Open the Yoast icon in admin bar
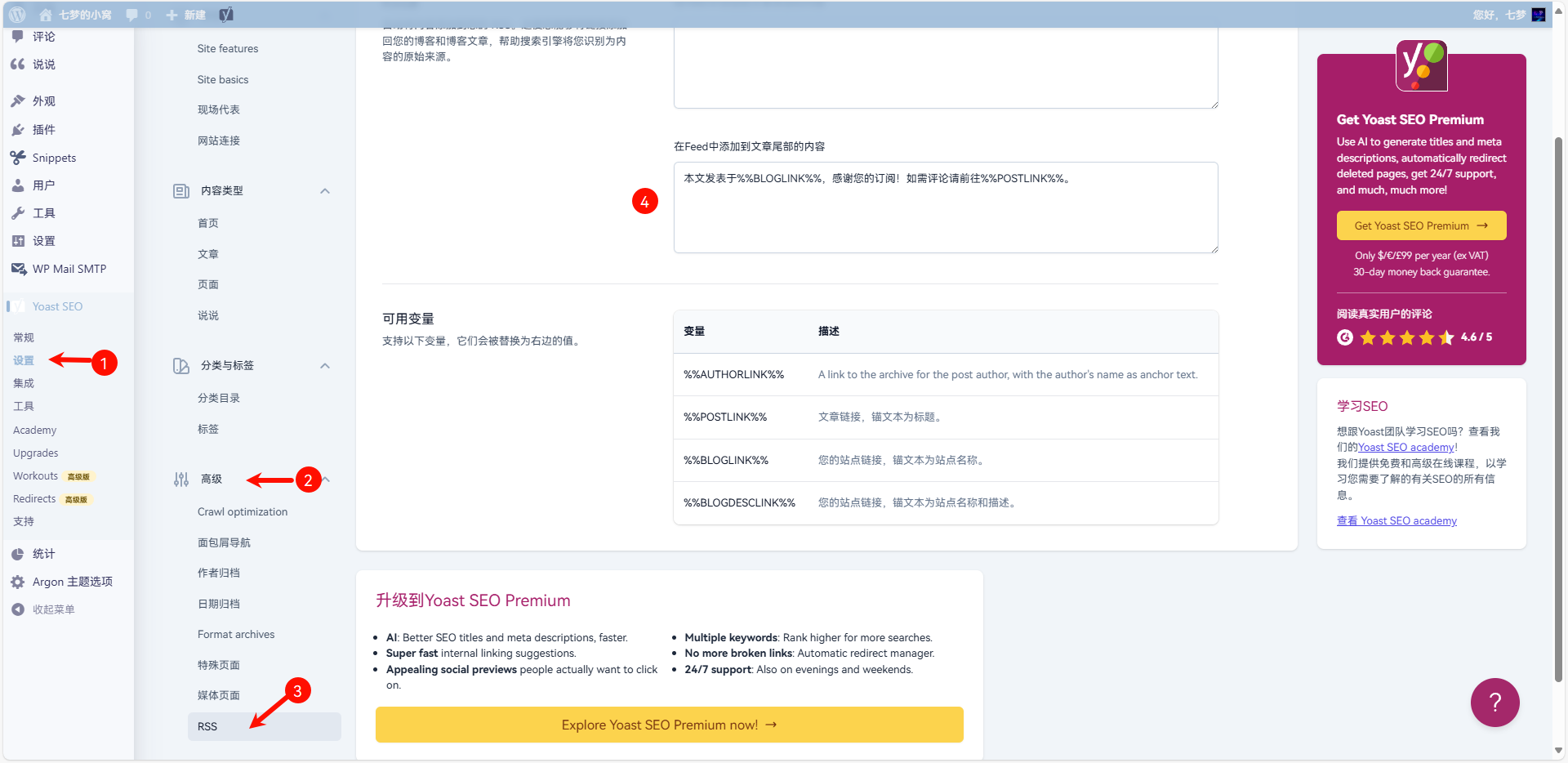This screenshot has height=763, width=1568. pyautogui.click(x=226, y=15)
